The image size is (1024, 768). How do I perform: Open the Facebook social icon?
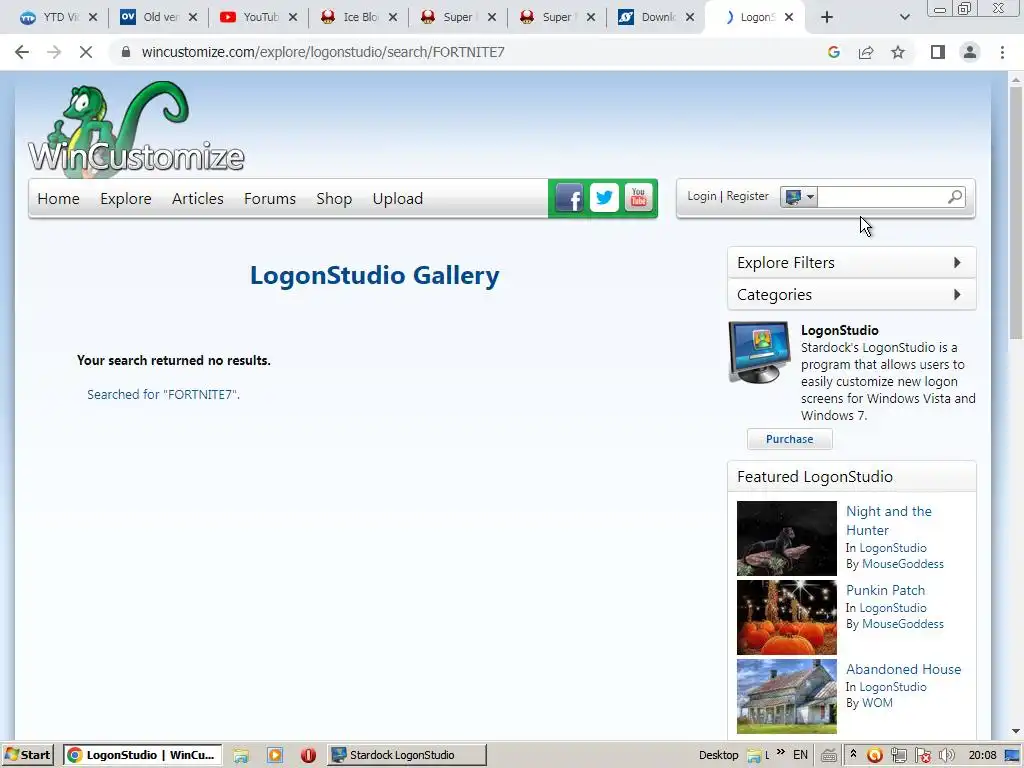pyautogui.click(x=569, y=197)
